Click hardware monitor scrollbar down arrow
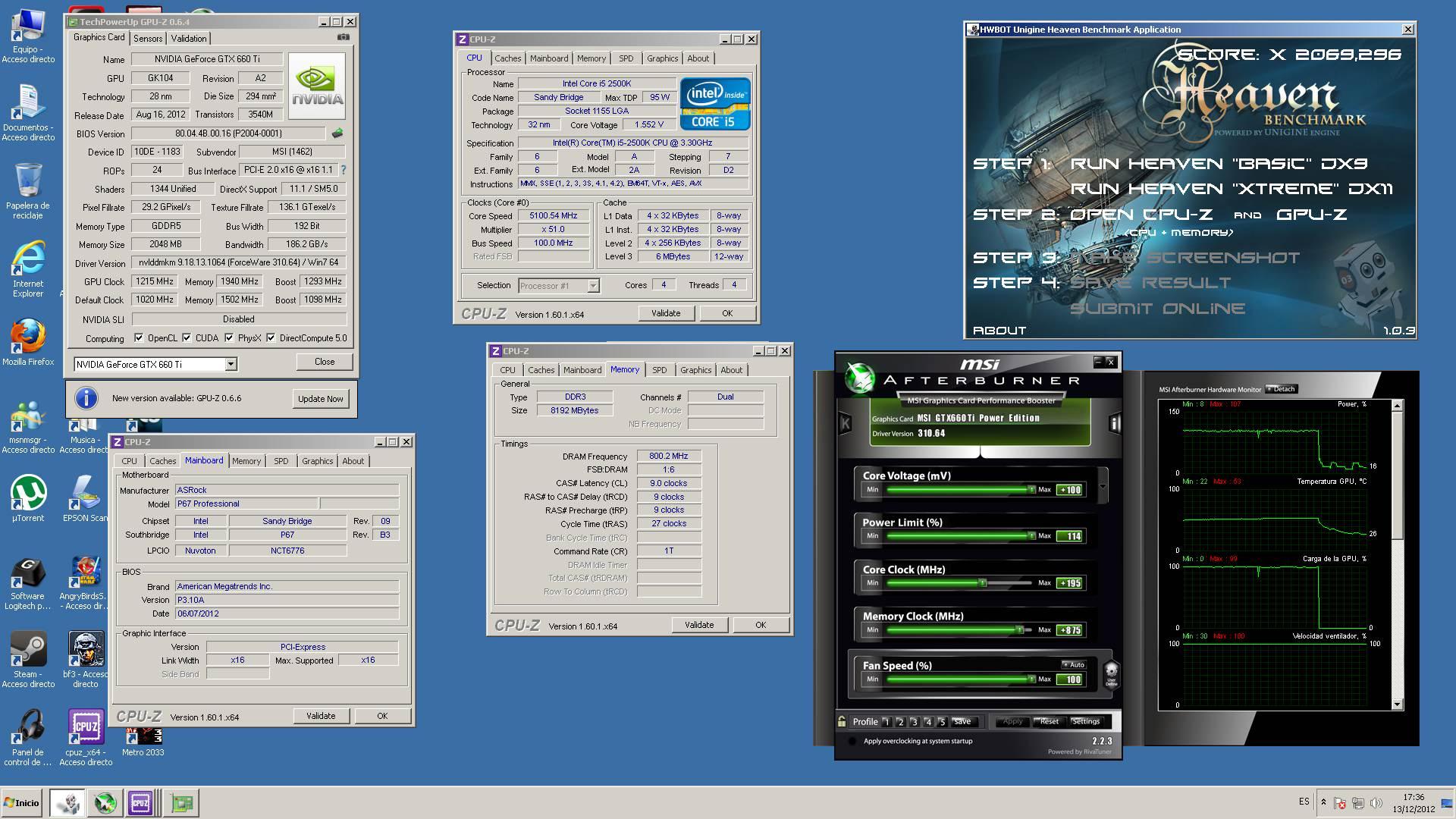The width and height of the screenshot is (1456, 819). [x=1398, y=704]
